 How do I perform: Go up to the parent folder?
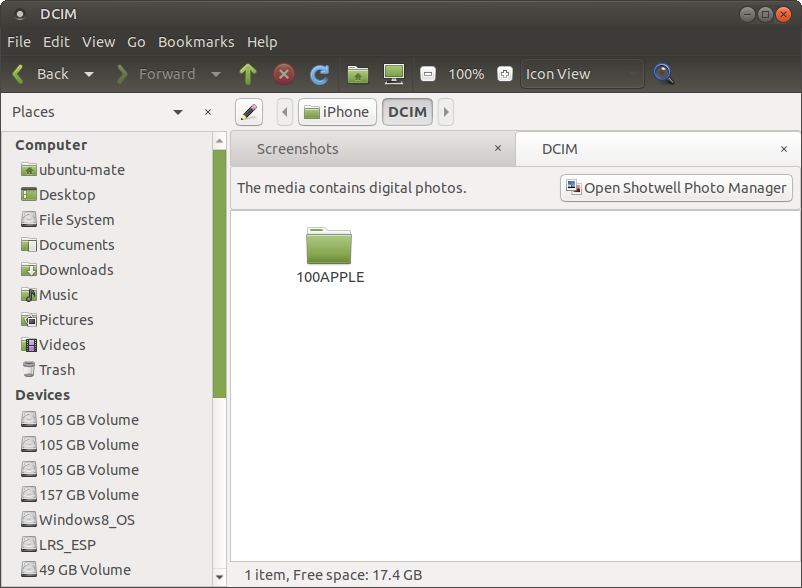coord(248,74)
